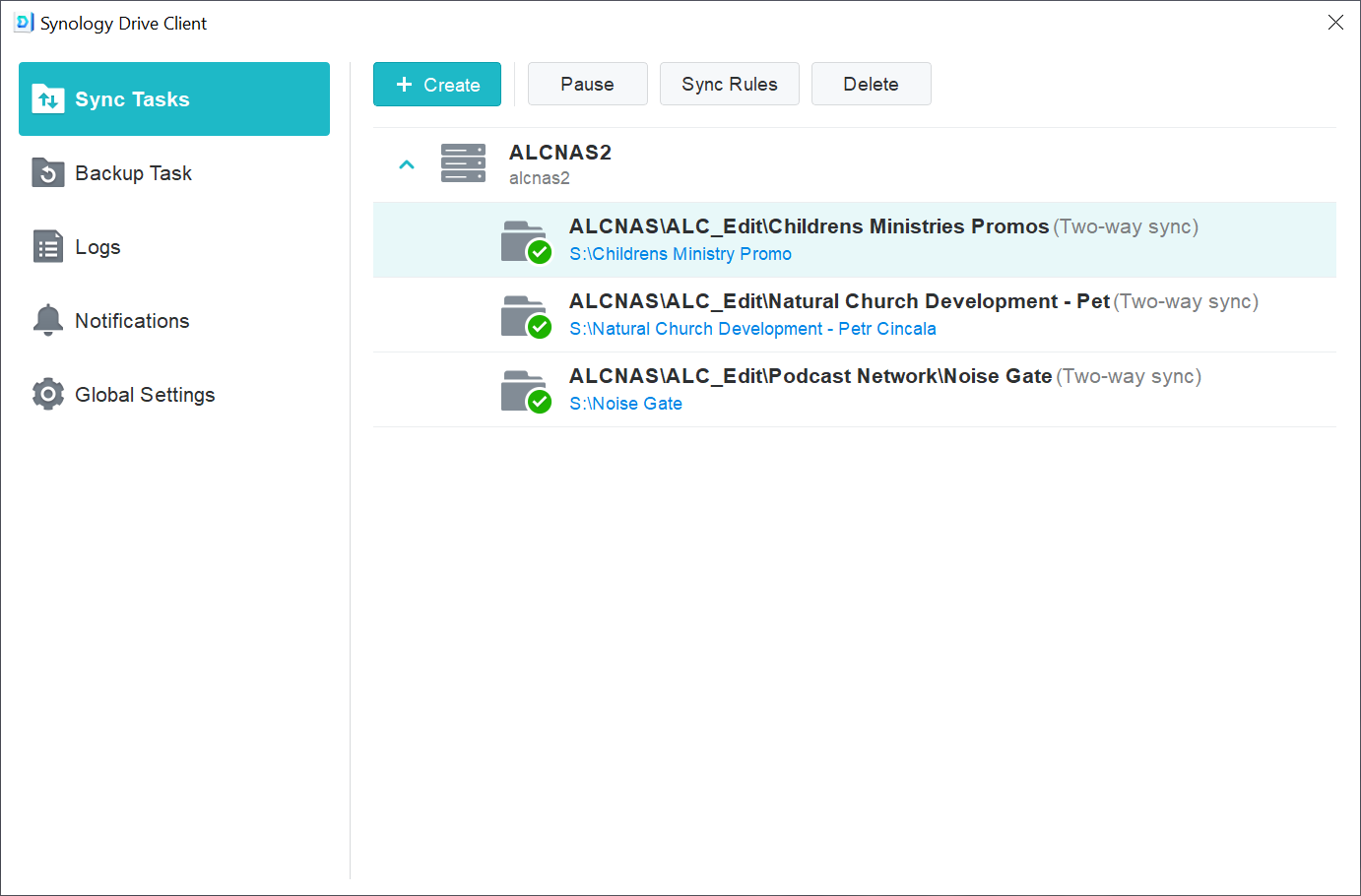The width and height of the screenshot is (1361, 896).
Task: Close the Synology Drive Client window
Action: (x=1335, y=22)
